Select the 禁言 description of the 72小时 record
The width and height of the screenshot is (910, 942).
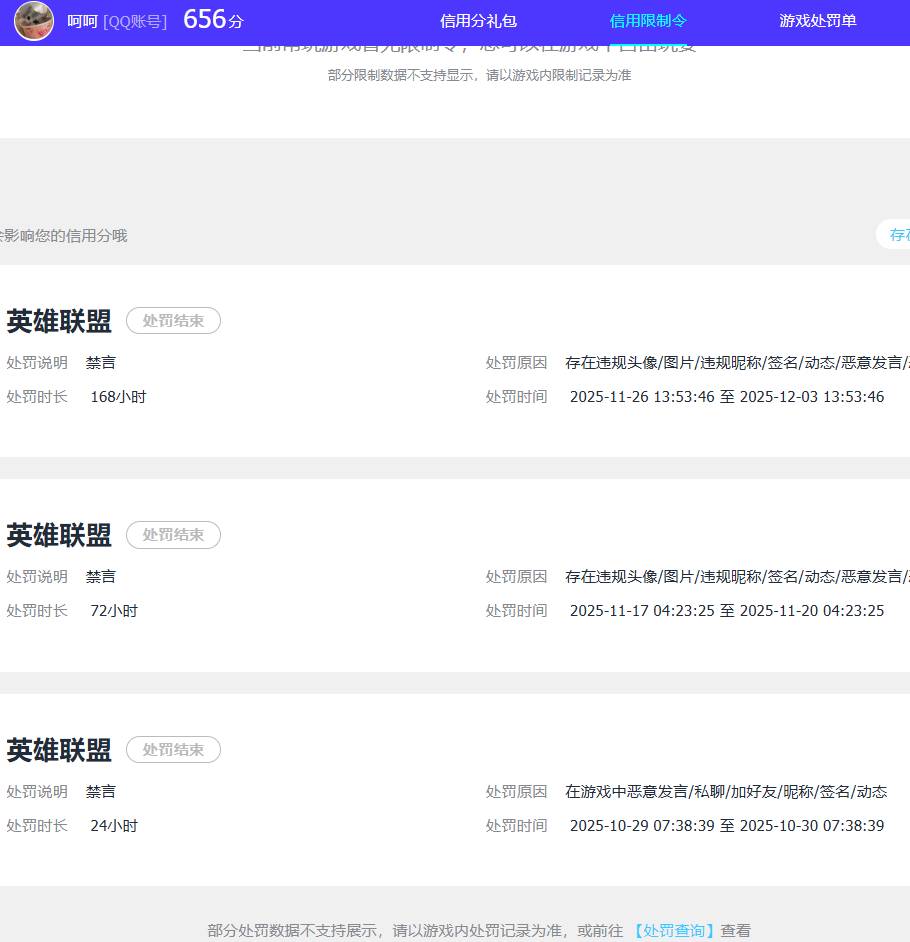100,577
